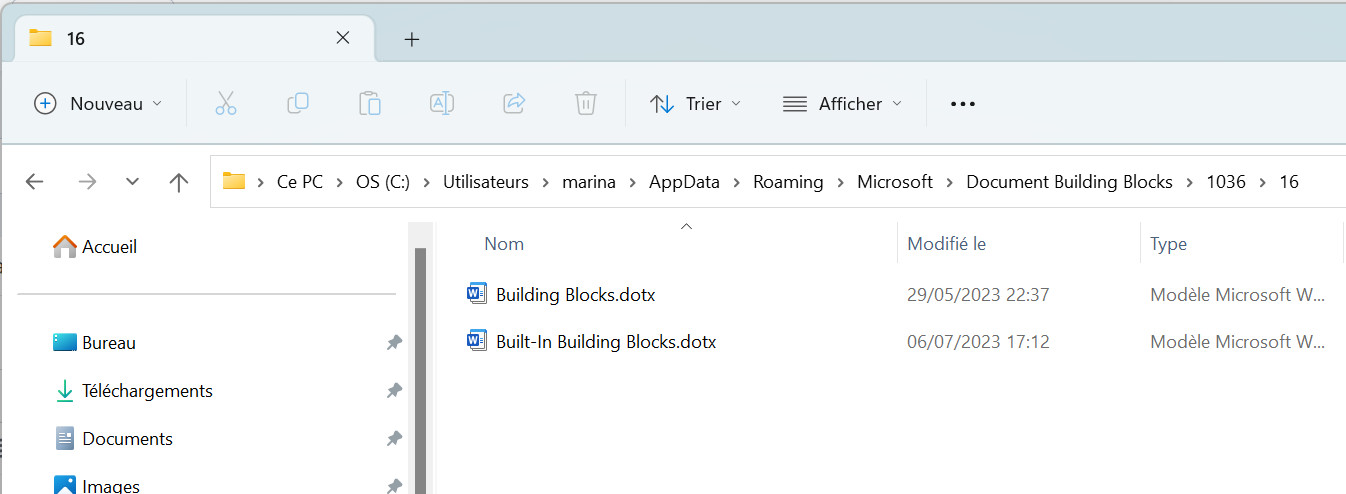
Task: Toggle pin for Téléchargements folder
Action: tap(394, 391)
